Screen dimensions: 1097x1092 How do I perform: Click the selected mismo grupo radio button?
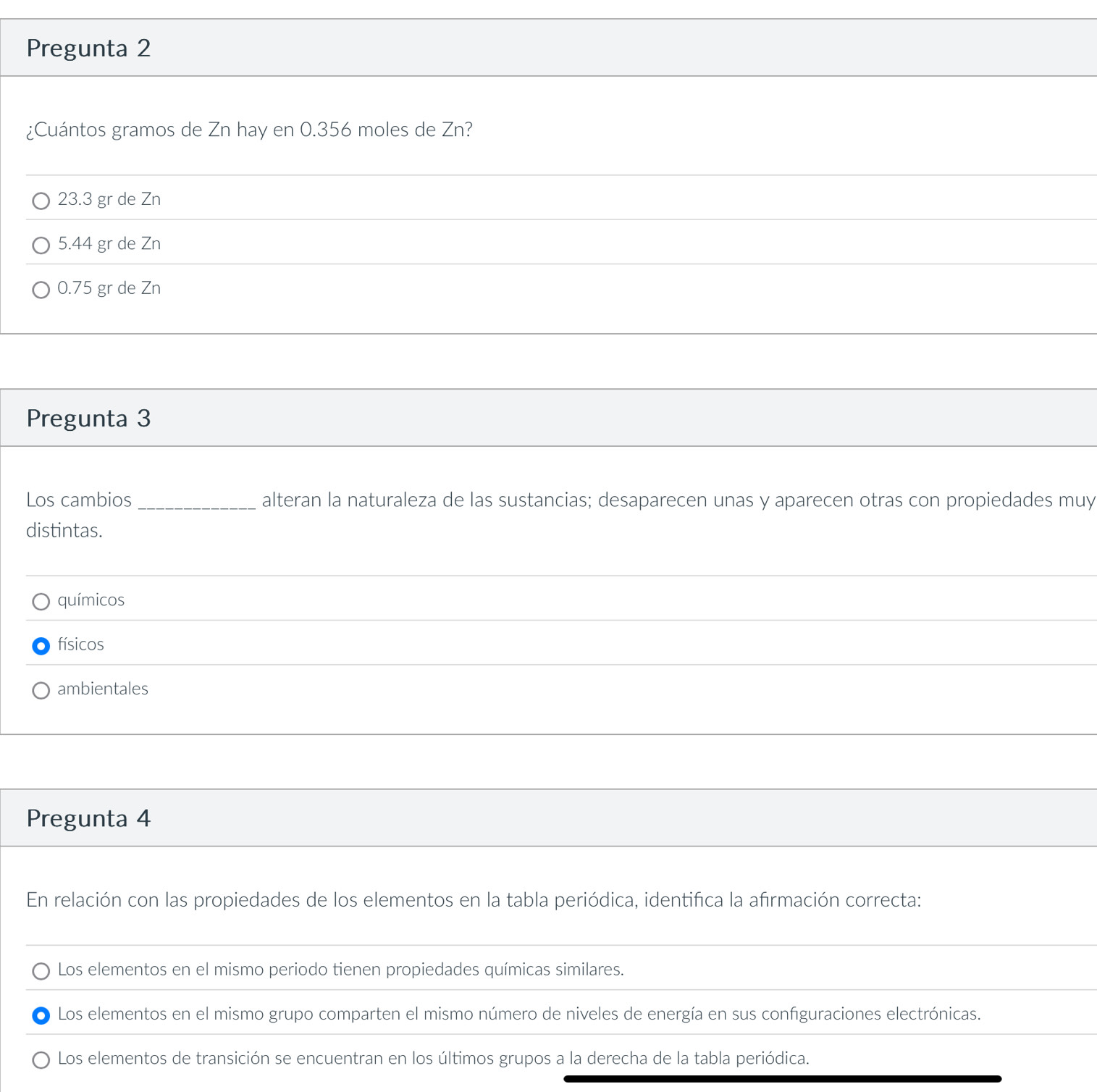coord(41,1015)
